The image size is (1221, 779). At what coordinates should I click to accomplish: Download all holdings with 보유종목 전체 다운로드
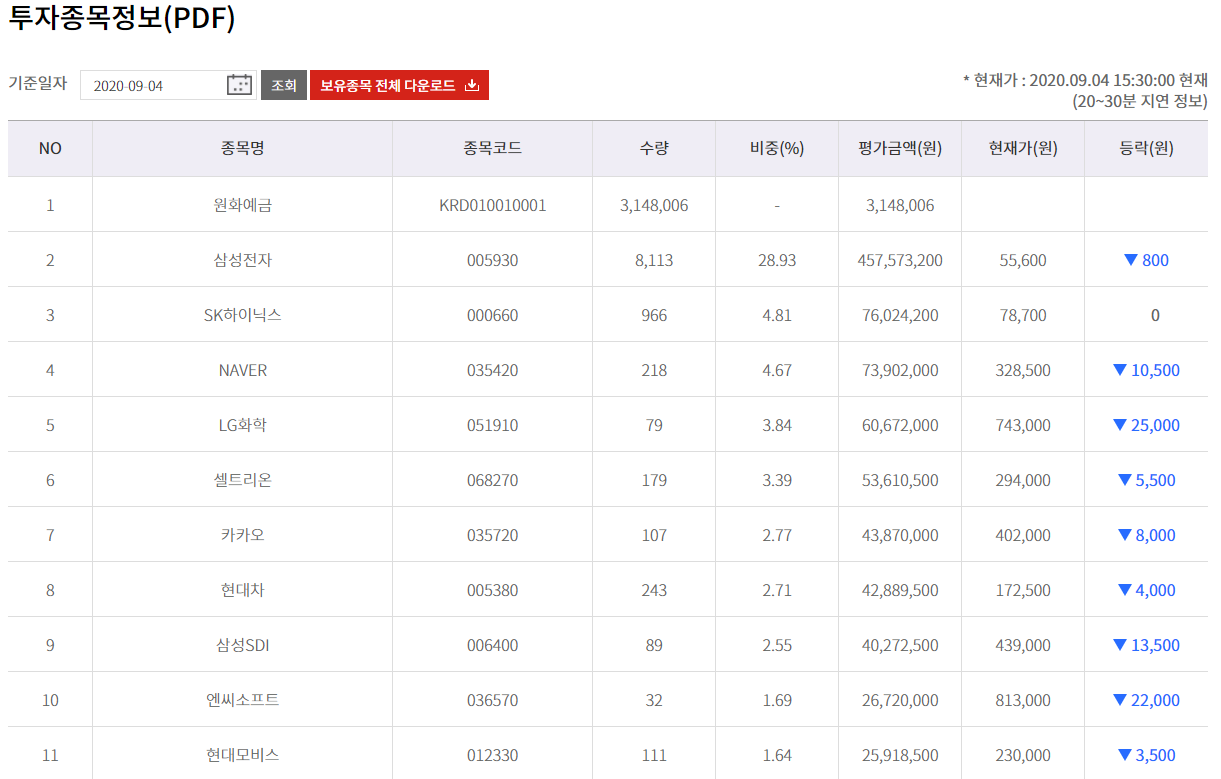399,85
